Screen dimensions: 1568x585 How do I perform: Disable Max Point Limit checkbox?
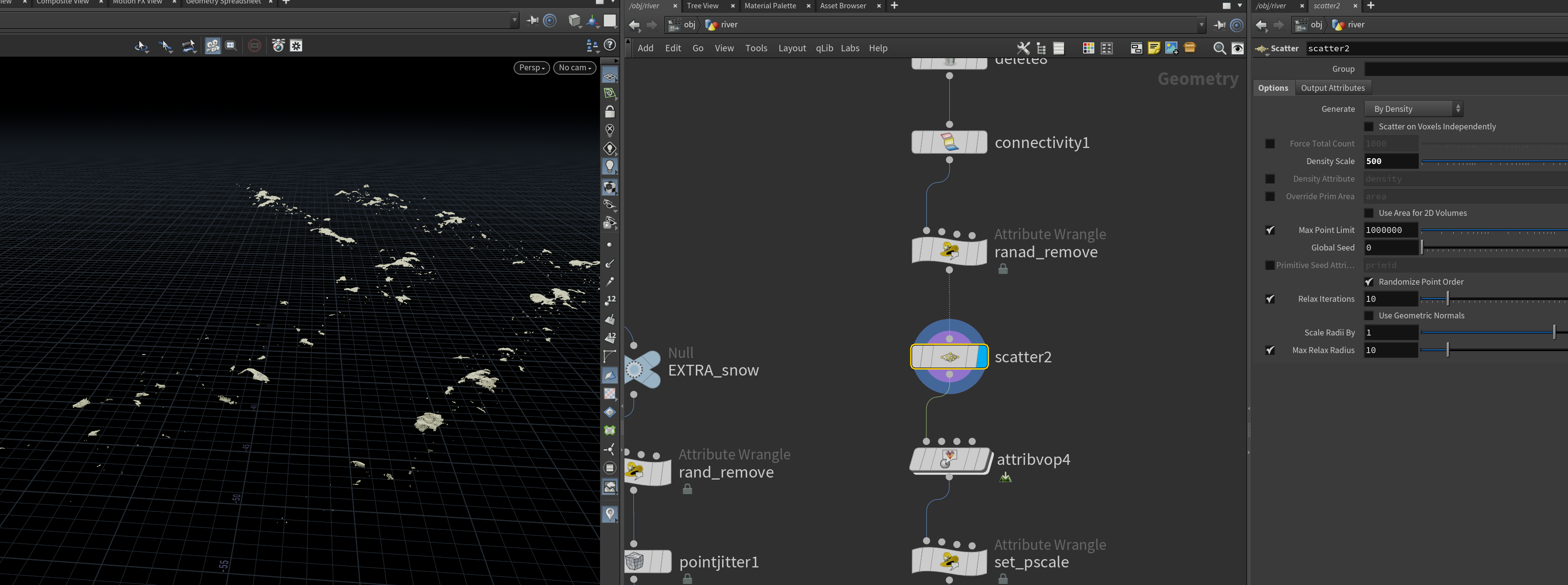point(1270,230)
